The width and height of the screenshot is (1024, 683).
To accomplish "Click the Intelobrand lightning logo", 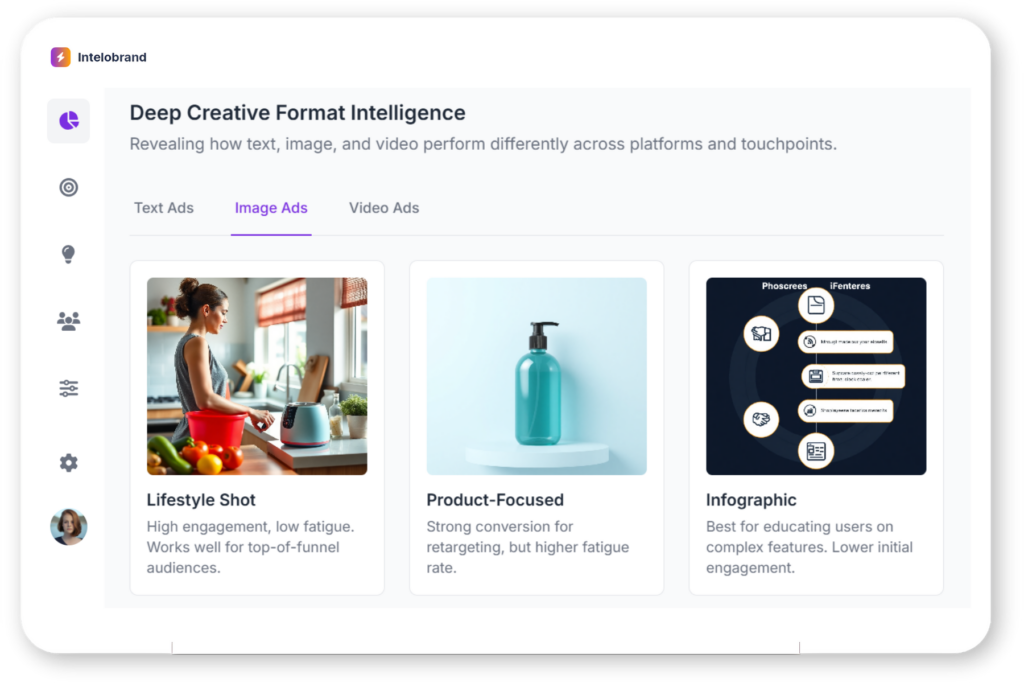I will coord(61,57).
